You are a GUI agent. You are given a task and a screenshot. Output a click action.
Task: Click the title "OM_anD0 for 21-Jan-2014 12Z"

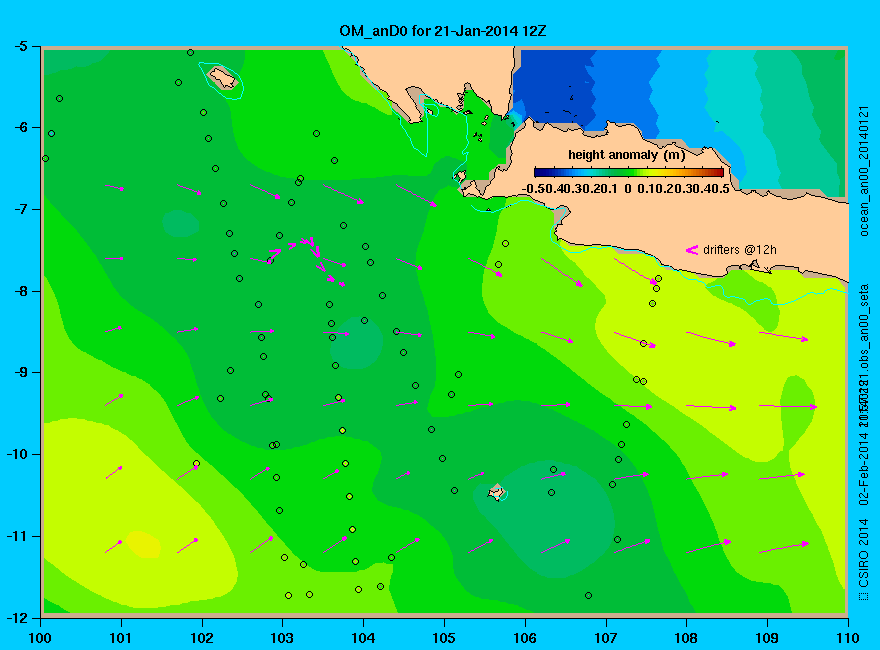pyautogui.click(x=442, y=30)
